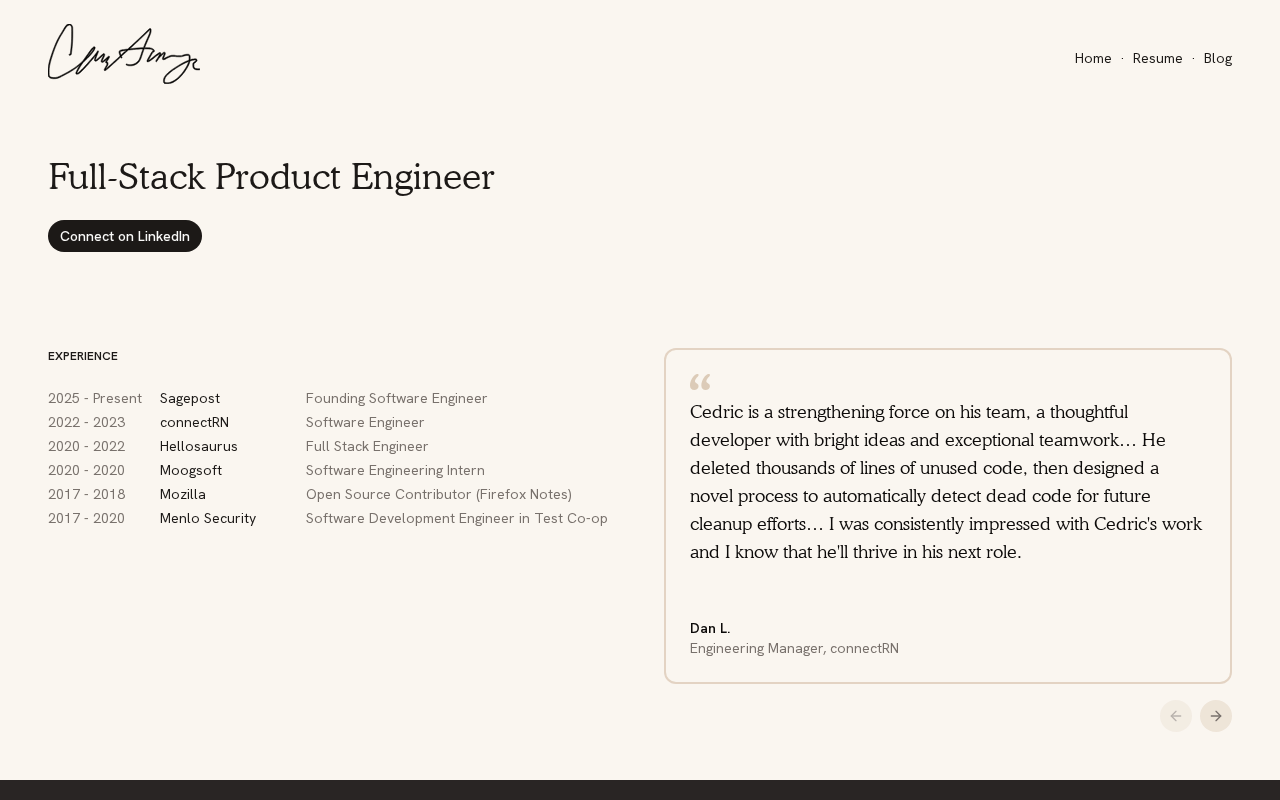Viewport: 1280px width, 800px height.
Task: Click the Menlo Security company name
Action: pos(208,518)
